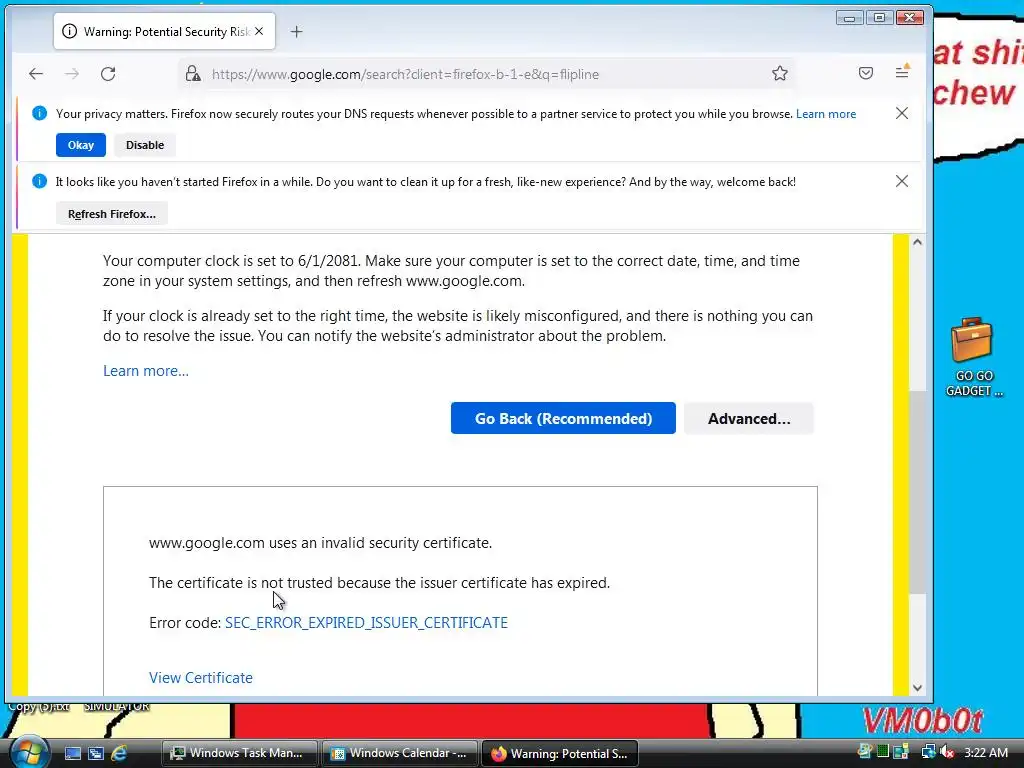
Task: Click text about issuer certificate has expired
Action: (x=379, y=583)
